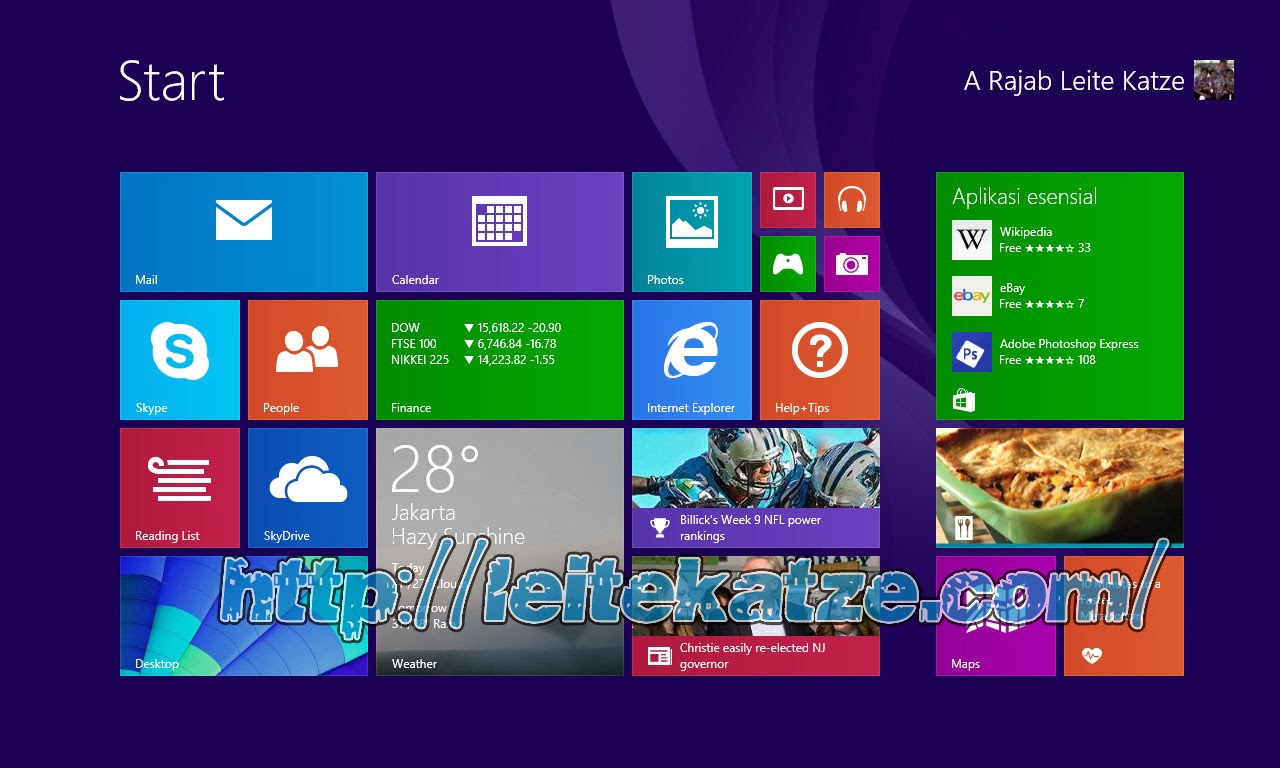Image resolution: width=1280 pixels, height=768 pixels.
Task: Click the NIKKEI 225 row in Finance
Action: [473, 360]
